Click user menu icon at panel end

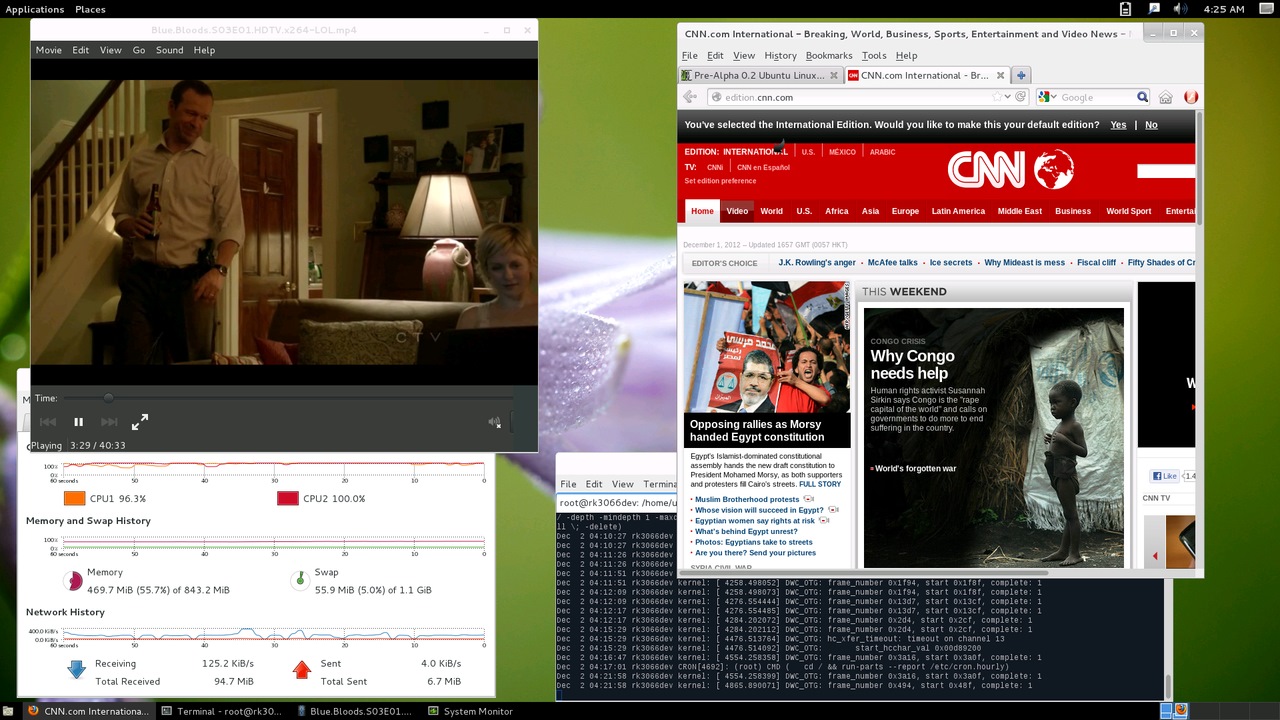tap(1266, 9)
